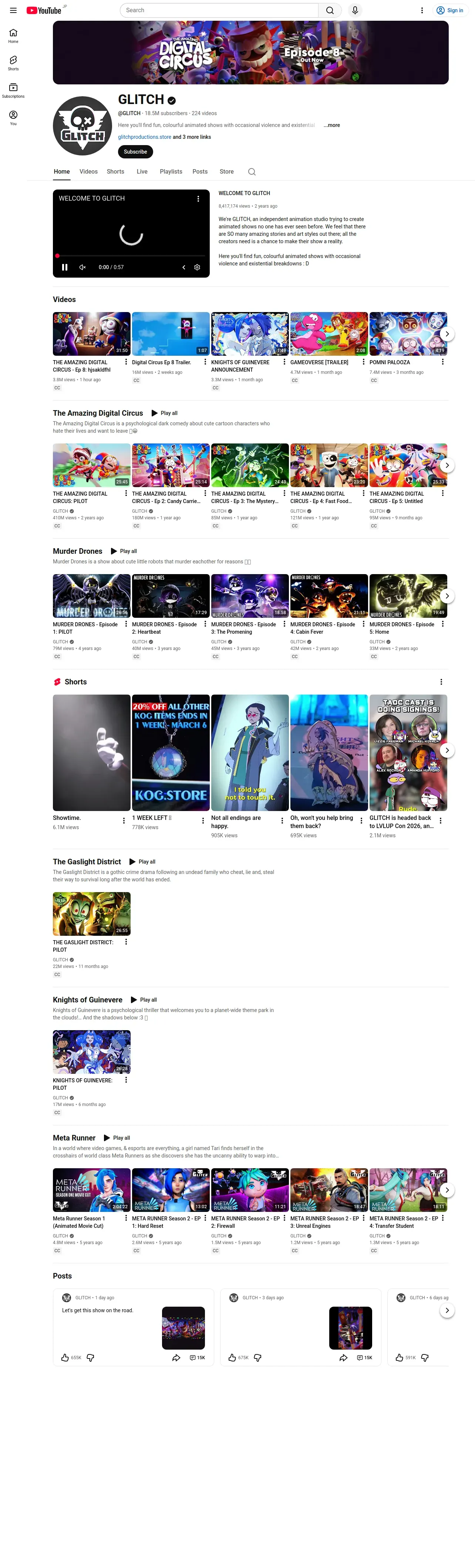Open GAMEOVERSE [TRAILER] video title
Screen dimensions: 475x1568
click(319, 362)
